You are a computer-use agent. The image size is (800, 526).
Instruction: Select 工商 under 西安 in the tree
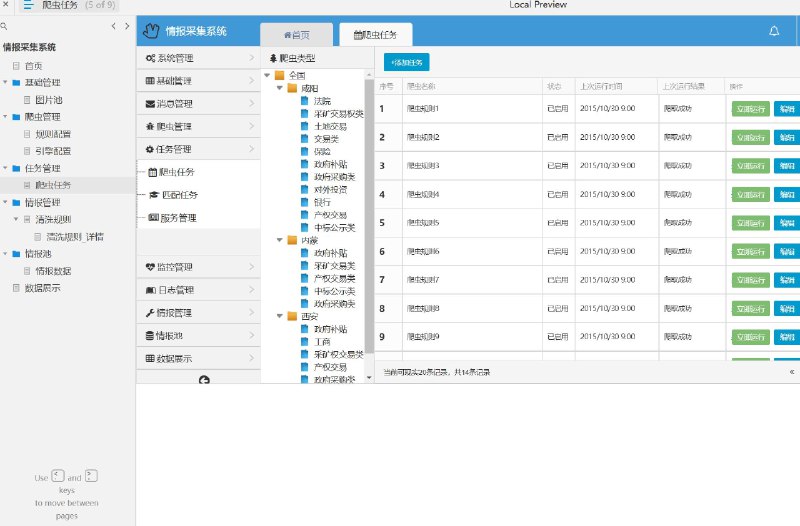click(x=322, y=342)
